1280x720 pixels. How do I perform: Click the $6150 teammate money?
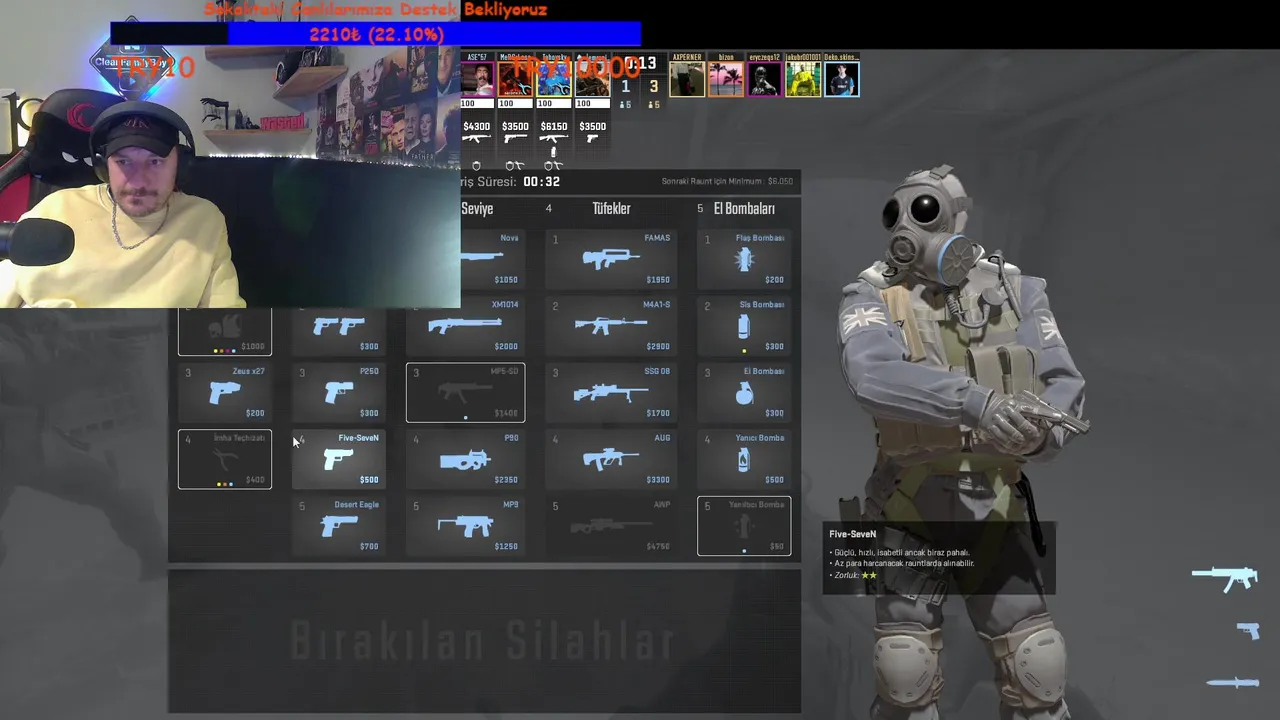point(554,126)
